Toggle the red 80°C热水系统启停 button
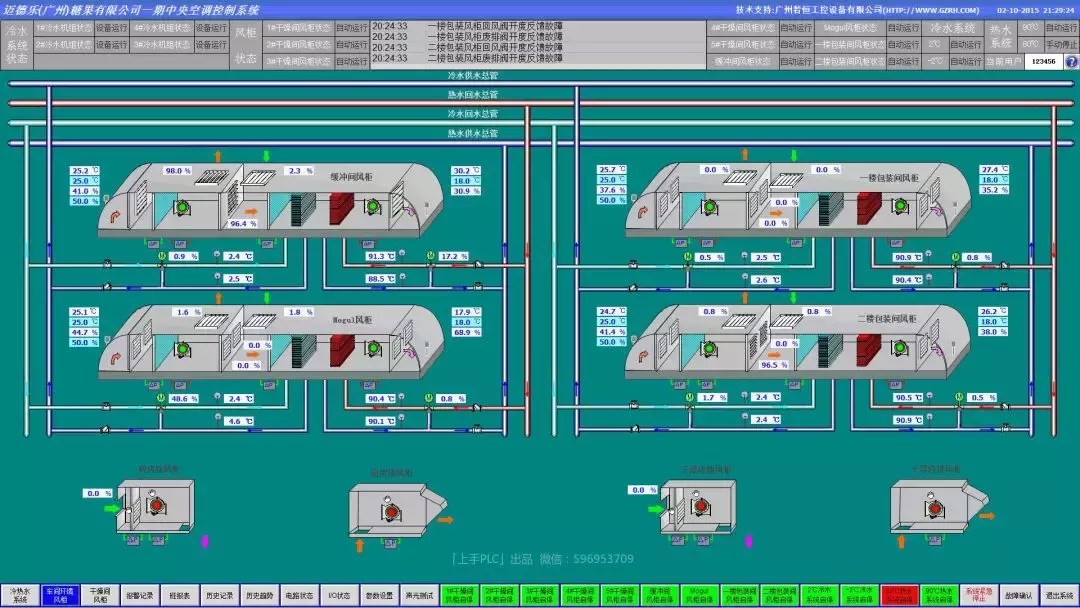1080x608 pixels. point(899,595)
